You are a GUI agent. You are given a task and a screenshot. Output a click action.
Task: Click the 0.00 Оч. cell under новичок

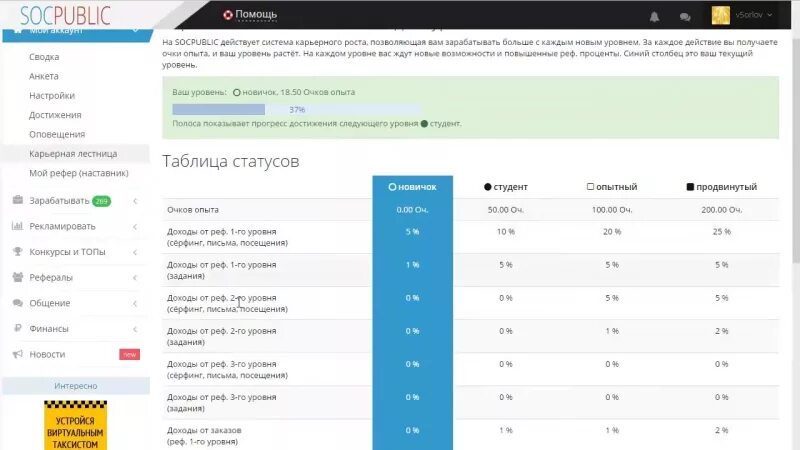click(412, 210)
